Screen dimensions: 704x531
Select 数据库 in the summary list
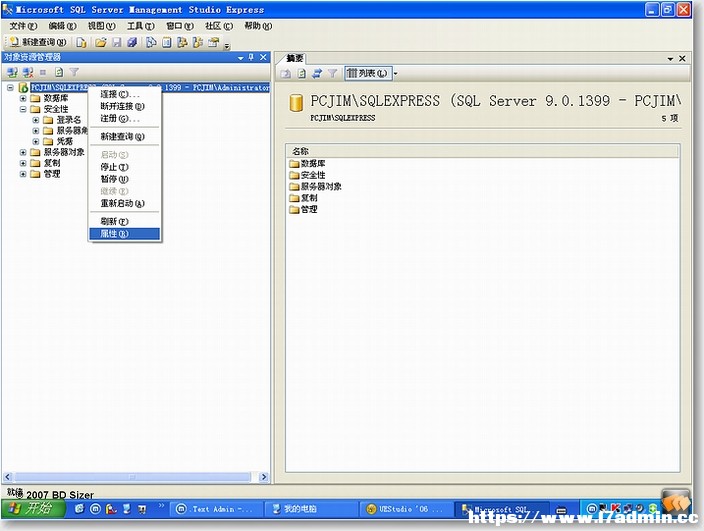coord(308,163)
